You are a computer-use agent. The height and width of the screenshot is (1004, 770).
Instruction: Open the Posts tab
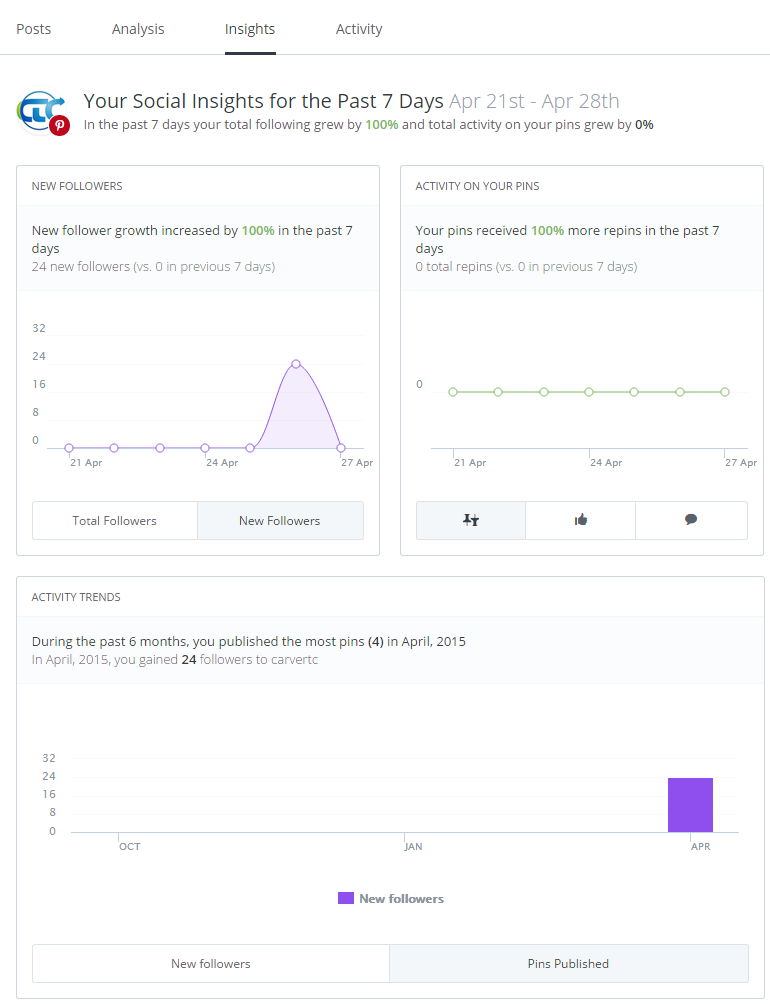click(x=34, y=29)
